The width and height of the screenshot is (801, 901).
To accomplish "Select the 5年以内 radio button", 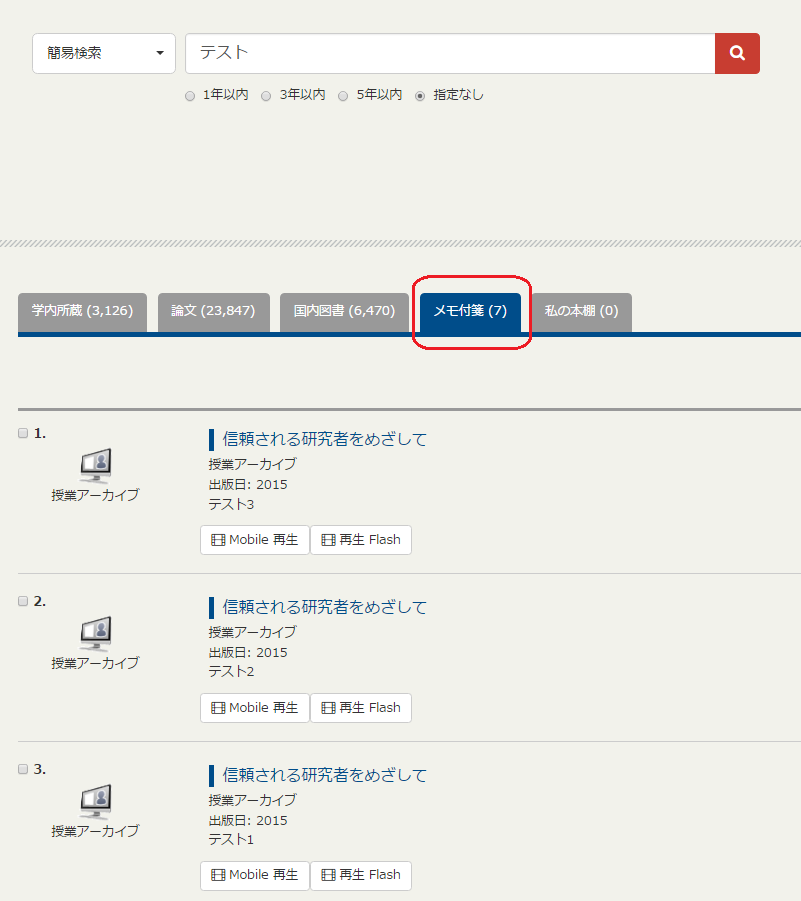I will coord(343,96).
